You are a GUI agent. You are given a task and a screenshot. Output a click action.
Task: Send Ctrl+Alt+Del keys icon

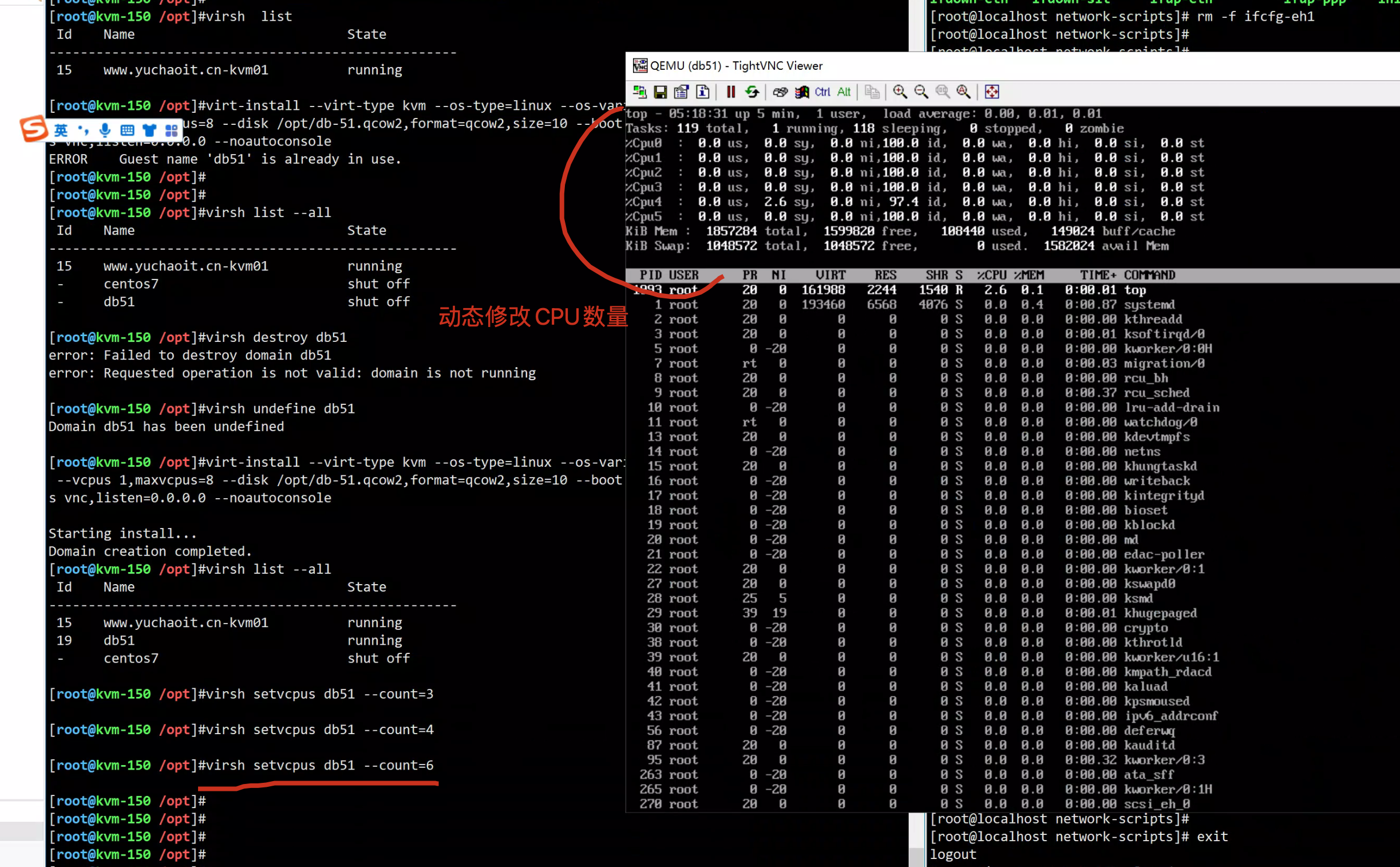tap(780, 92)
